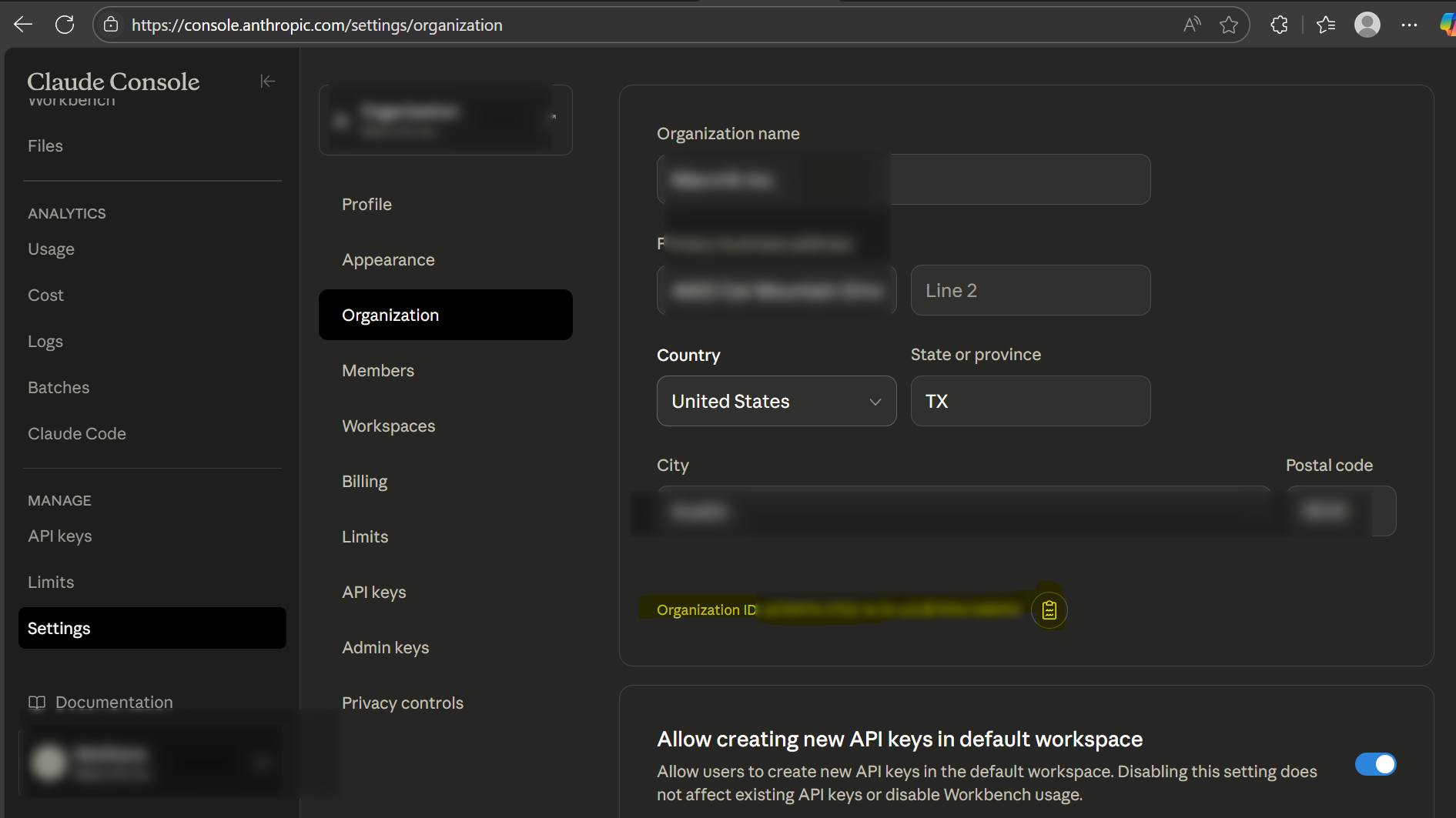Switch to the Billing settings tab
Viewport: 1456px width, 818px height.
click(x=364, y=482)
